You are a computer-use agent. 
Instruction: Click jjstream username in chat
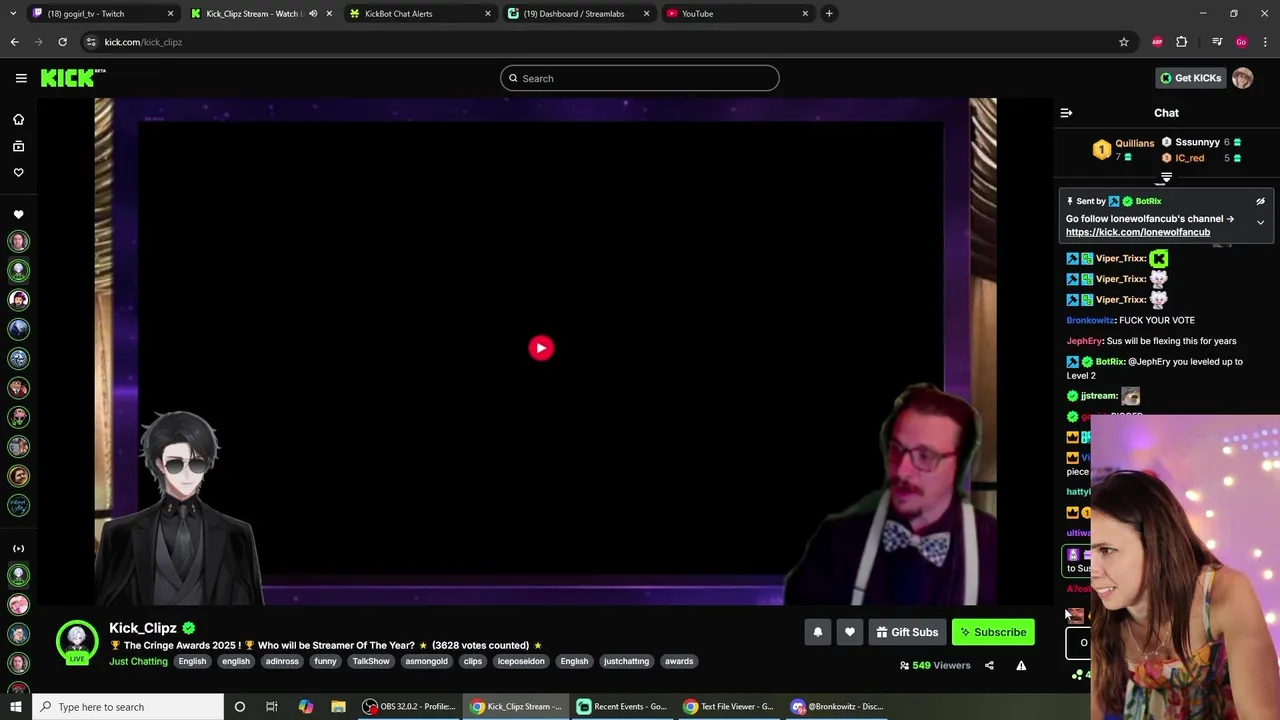coord(1099,396)
